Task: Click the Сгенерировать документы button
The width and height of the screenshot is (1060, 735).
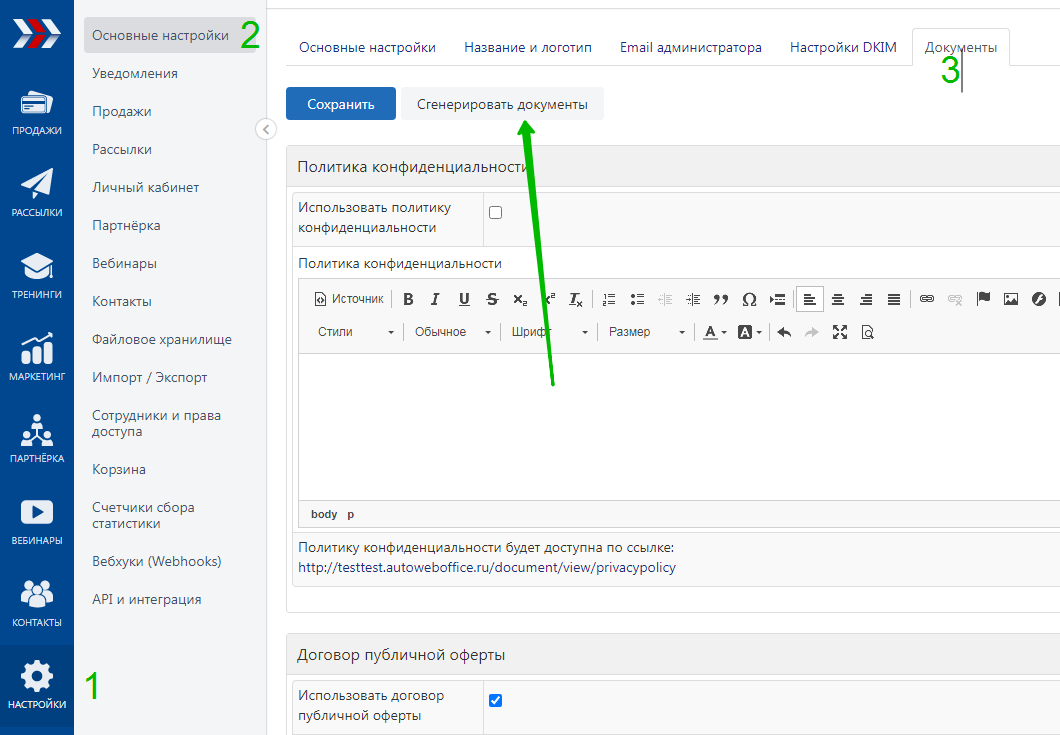Action: pyautogui.click(x=502, y=104)
